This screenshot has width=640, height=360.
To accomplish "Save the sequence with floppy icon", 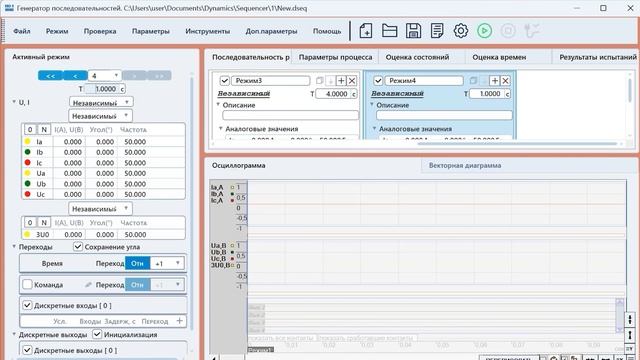I will [413, 31].
